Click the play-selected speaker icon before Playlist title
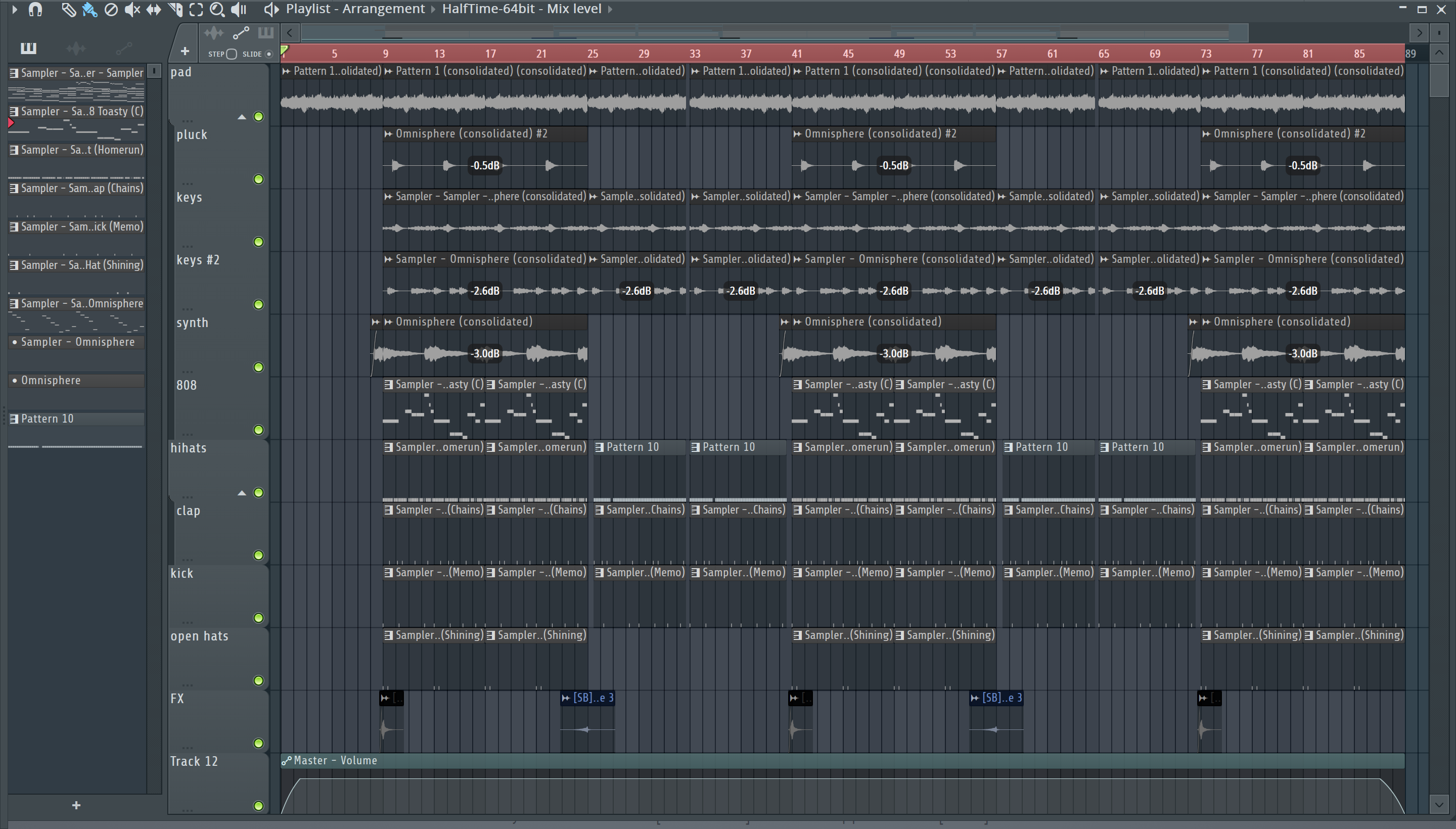Viewport: 1456px width, 829px height. (x=271, y=9)
